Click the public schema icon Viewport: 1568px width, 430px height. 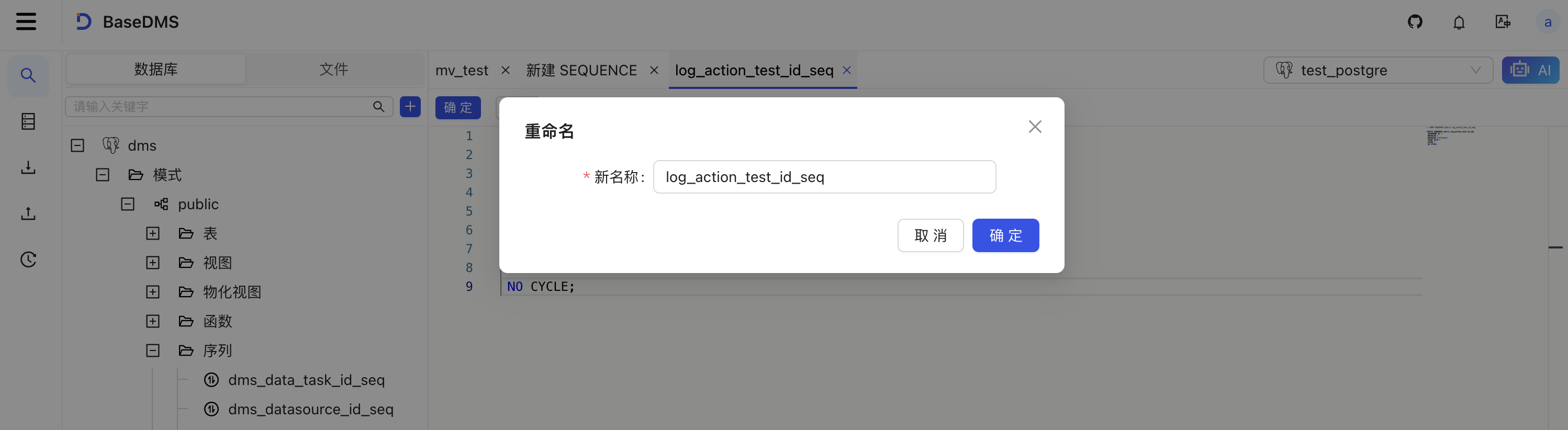[161, 203]
